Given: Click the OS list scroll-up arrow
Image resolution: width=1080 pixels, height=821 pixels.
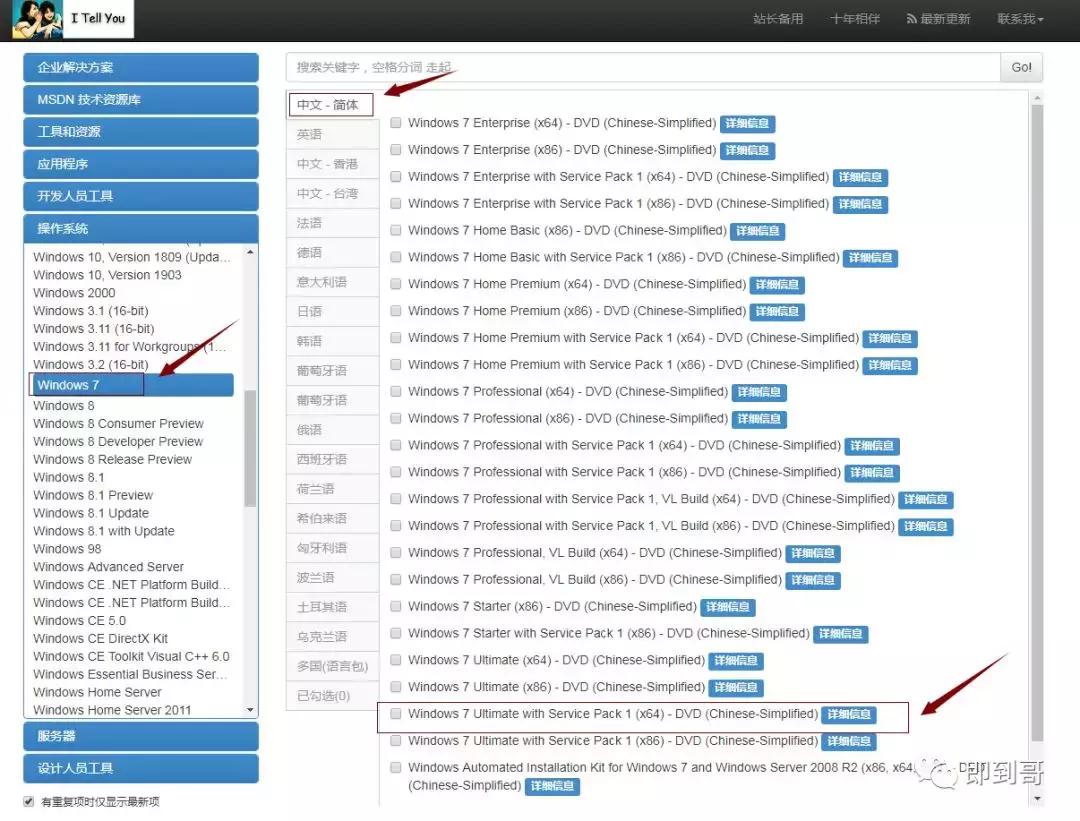Looking at the screenshot, I should click(x=250, y=252).
